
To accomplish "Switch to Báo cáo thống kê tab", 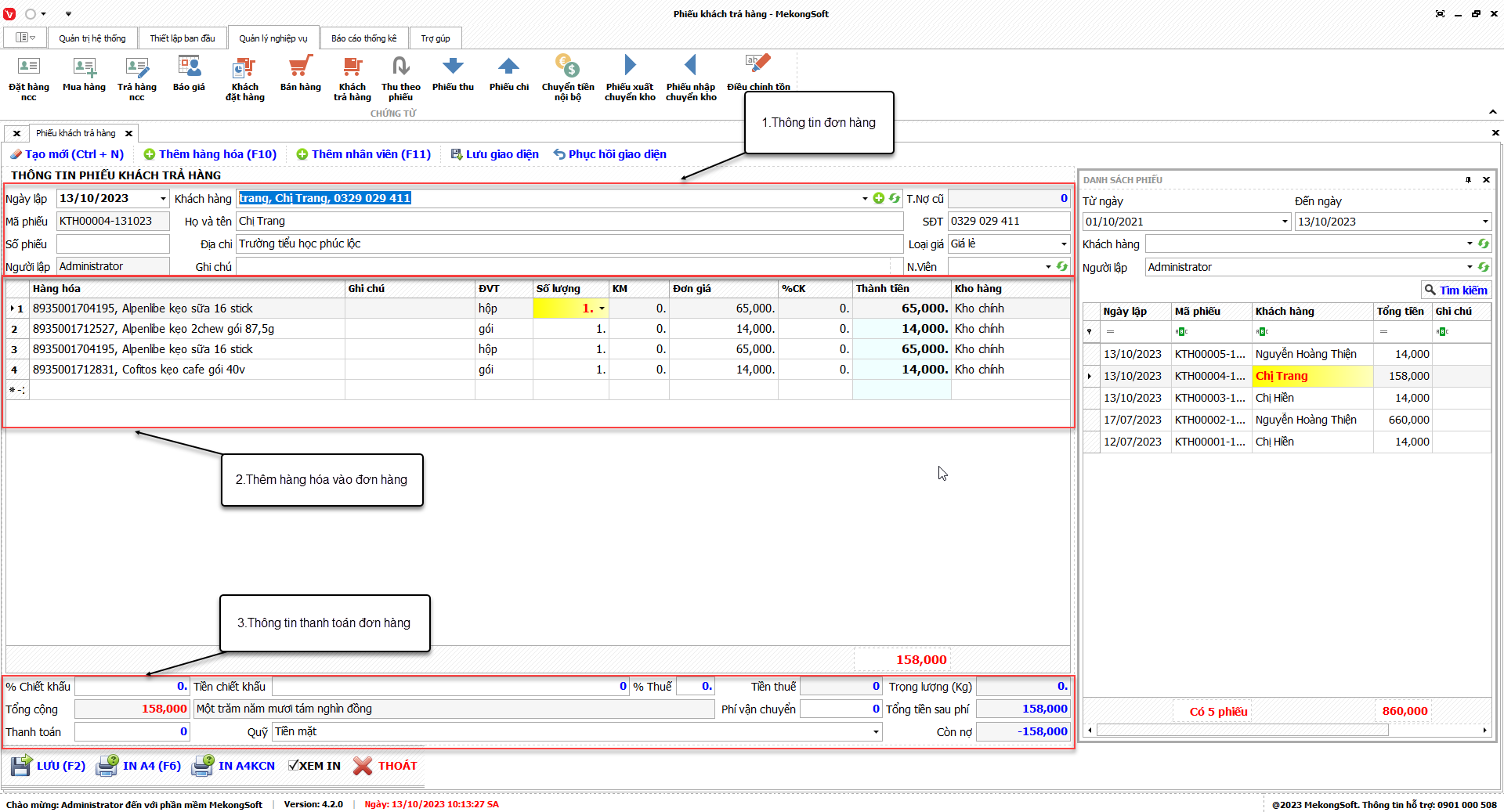I will [x=363, y=38].
